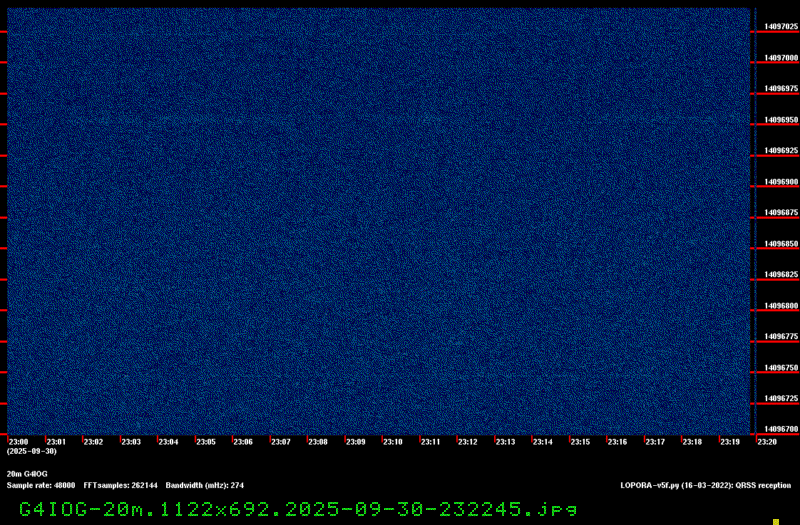Screen dimensions: 800x525
Task: Click the 23:05 time axis label
Action: click(205, 441)
